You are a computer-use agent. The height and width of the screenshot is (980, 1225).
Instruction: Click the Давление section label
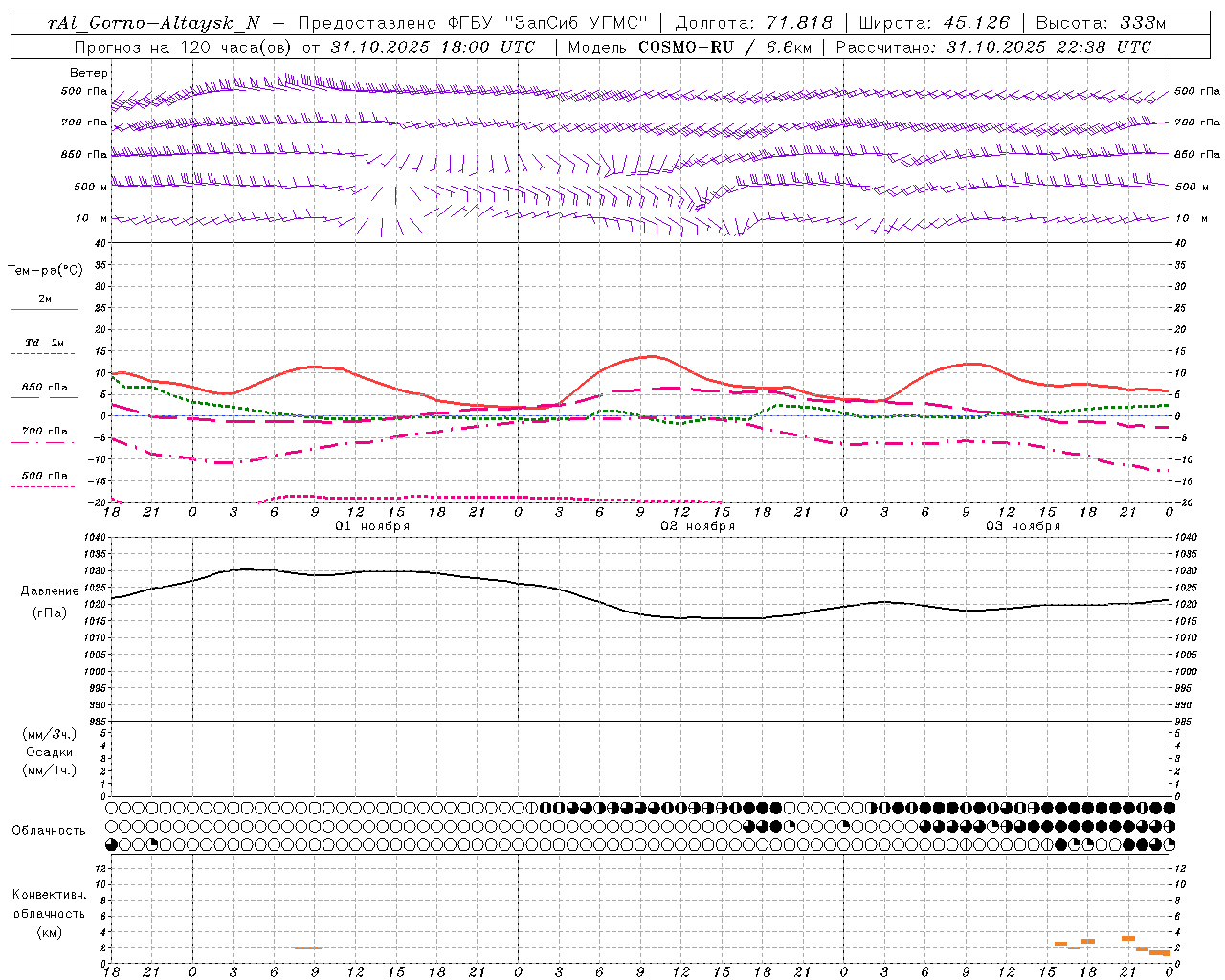tap(50, 591)
